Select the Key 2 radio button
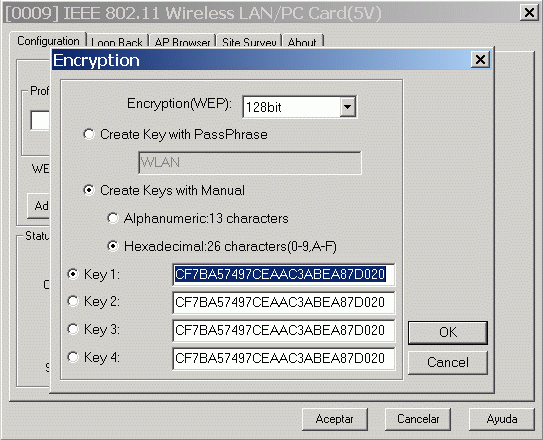The height and width of the screenshot is (440, 543). pyautogui.click(x=73, y=301)
